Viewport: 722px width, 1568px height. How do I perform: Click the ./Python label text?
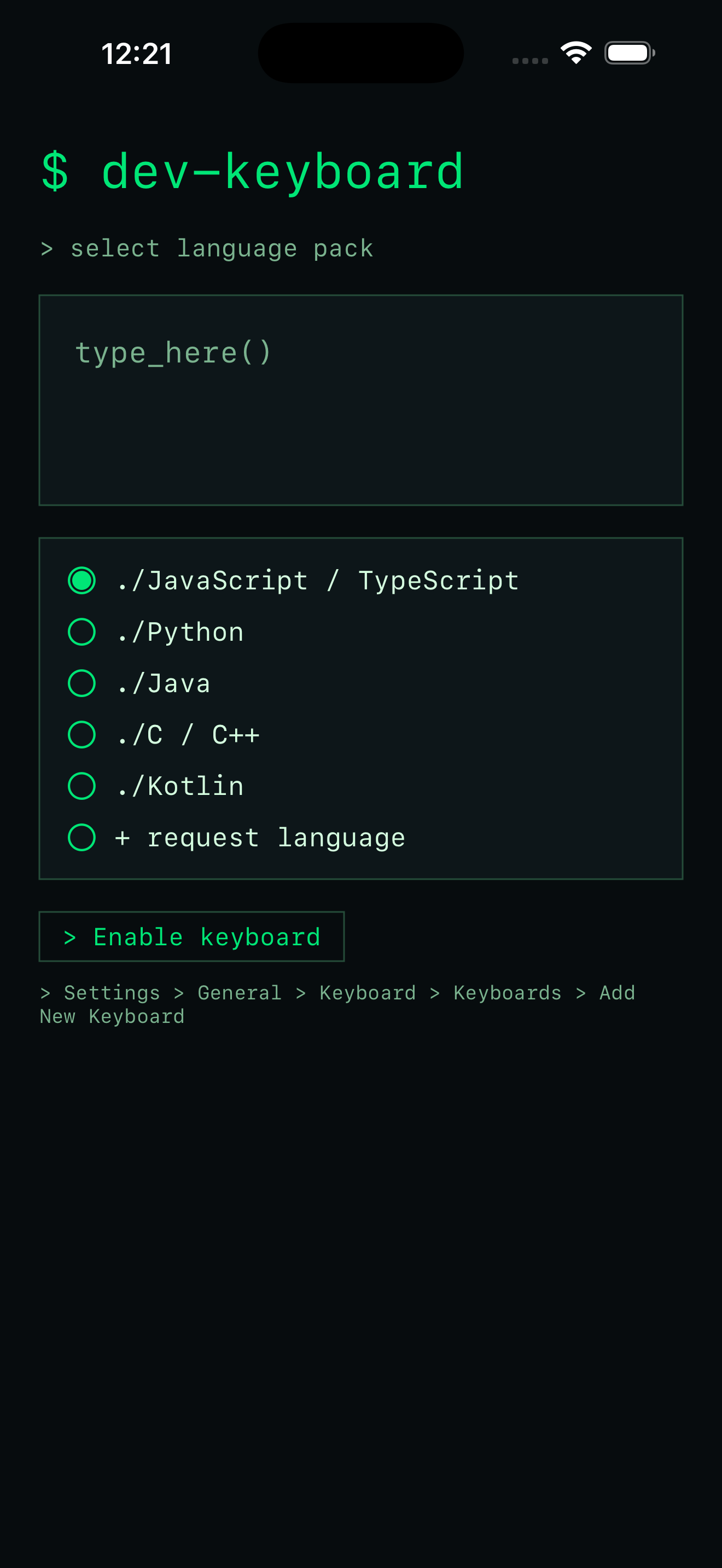(179, 633)
